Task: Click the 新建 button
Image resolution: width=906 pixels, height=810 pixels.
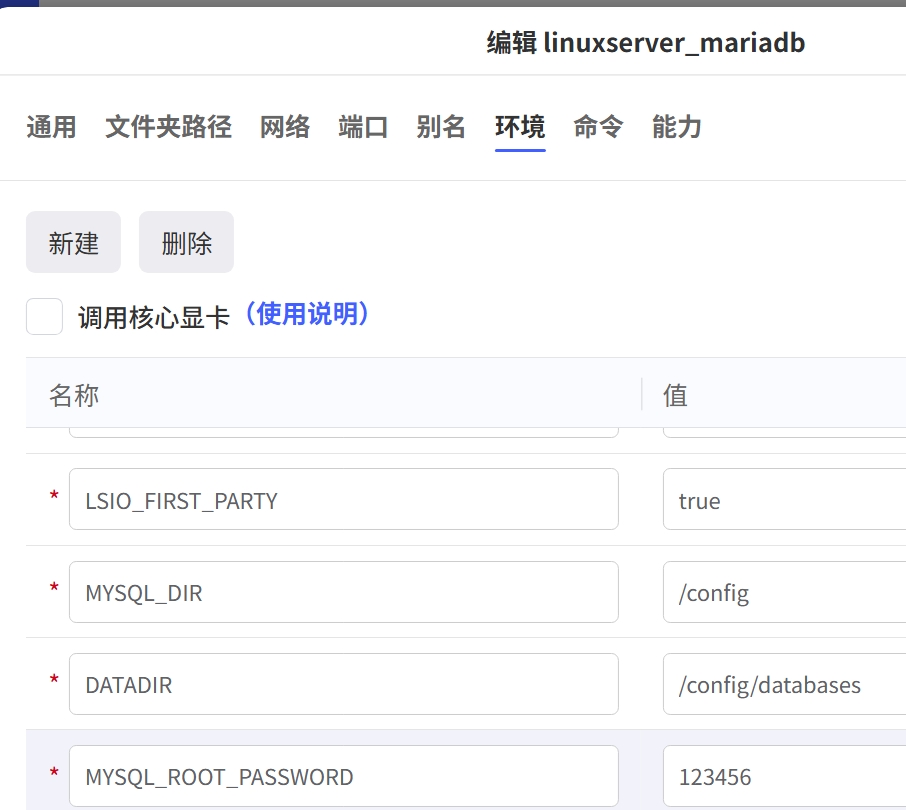Action: (x=73, y=242)
